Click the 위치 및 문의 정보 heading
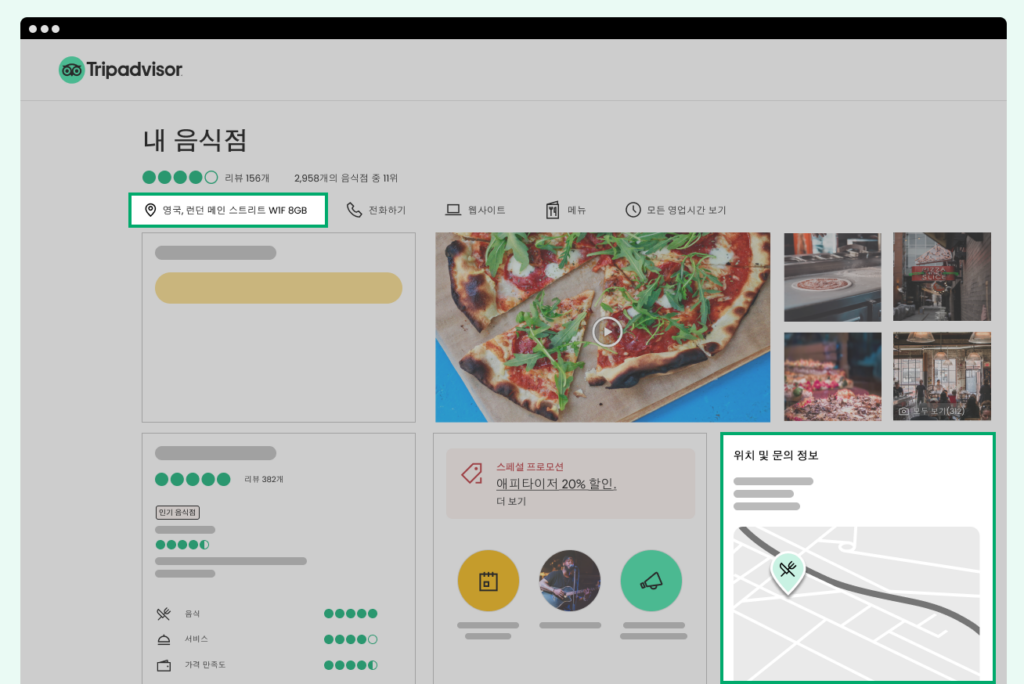1024x684 pixels. click(x=776, y=455)
